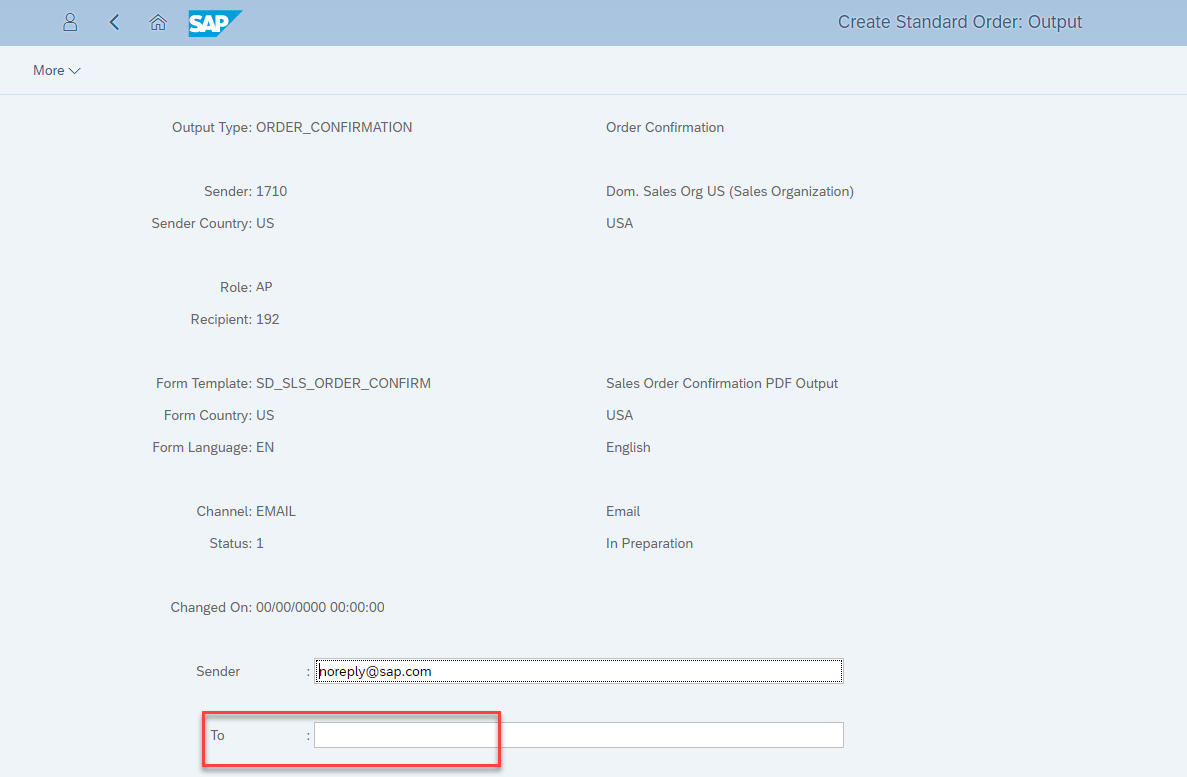
Task: Click the Changed On date value
Action: click(320, 607)
